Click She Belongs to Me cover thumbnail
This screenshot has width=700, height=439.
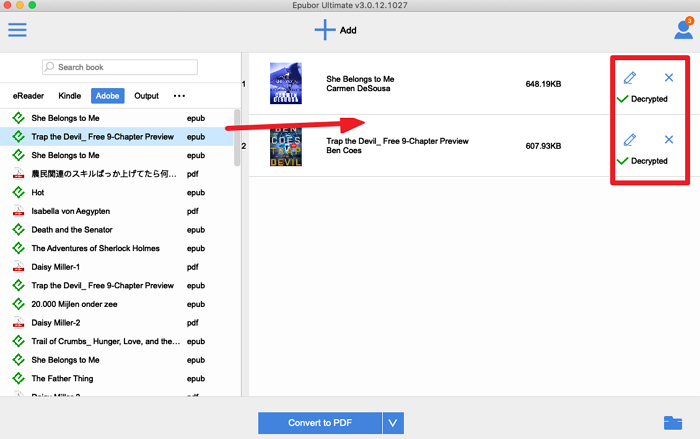tap(286, 84)
